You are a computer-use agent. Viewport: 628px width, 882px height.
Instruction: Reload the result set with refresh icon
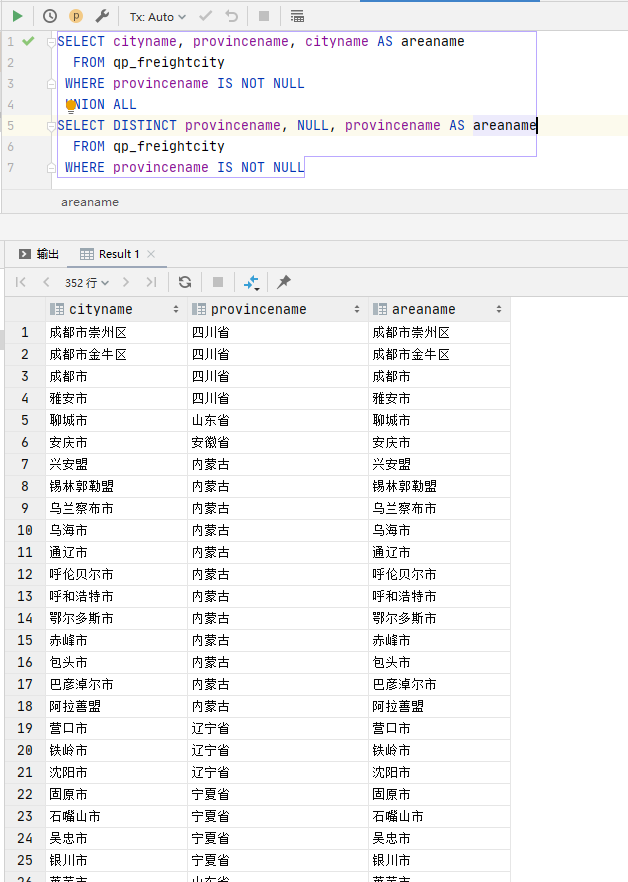185,282
